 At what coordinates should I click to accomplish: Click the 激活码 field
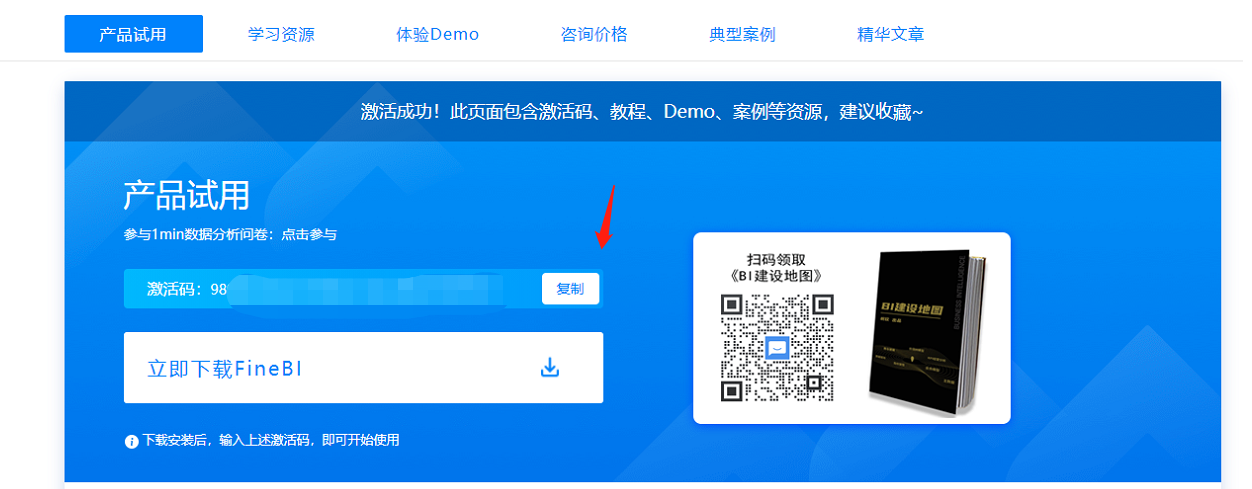pyautogui.click(x=363, y=289)
